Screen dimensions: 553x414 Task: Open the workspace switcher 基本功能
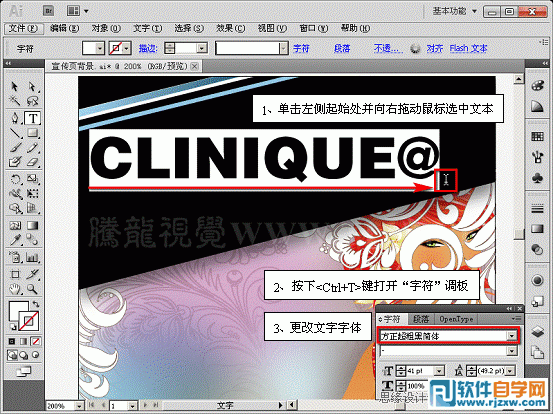pos(455,11)
